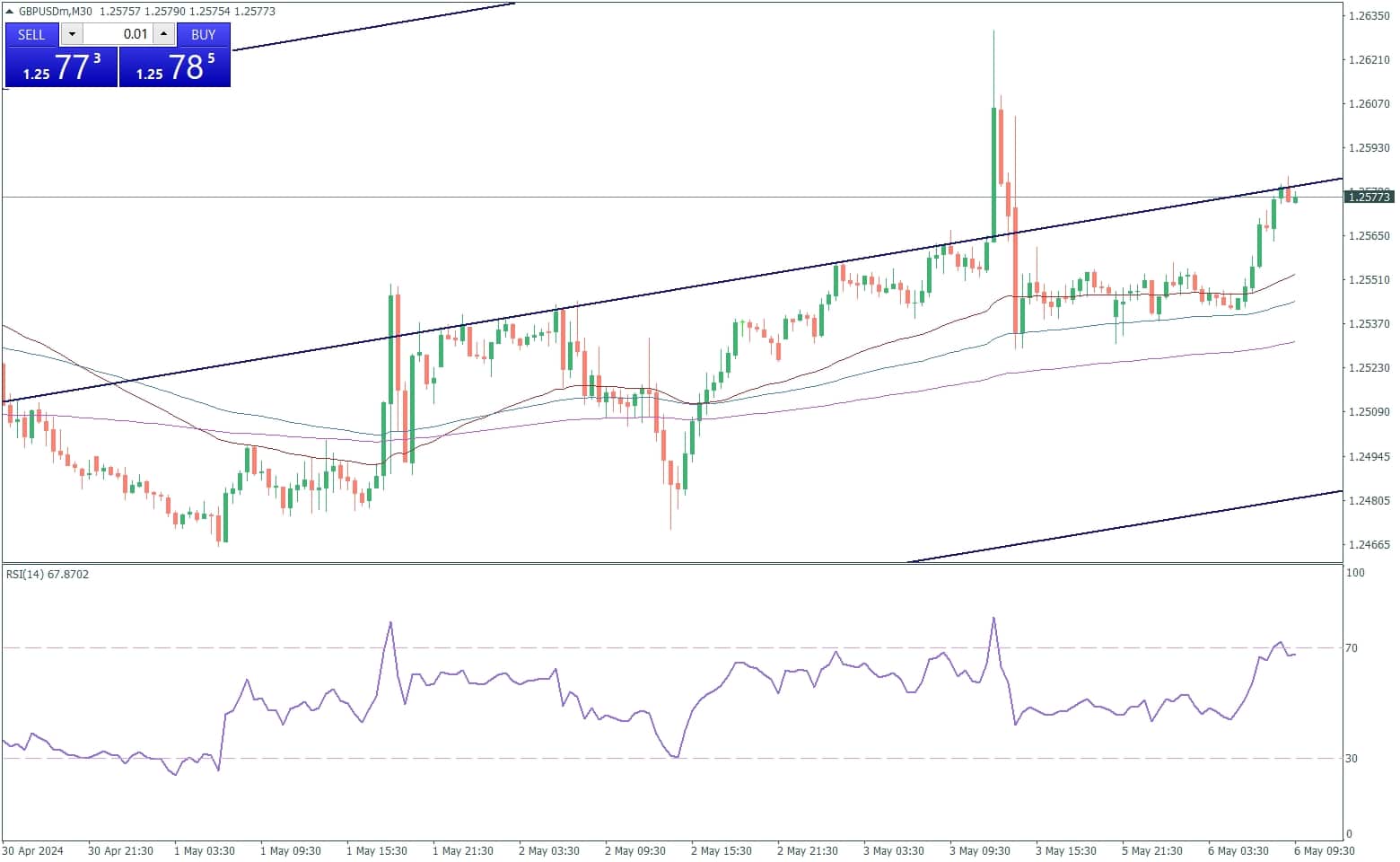This screenshot has width=1400, height=862.
Task: Click the 1.26070 price axis label
Action: (x=1369, y=104)
